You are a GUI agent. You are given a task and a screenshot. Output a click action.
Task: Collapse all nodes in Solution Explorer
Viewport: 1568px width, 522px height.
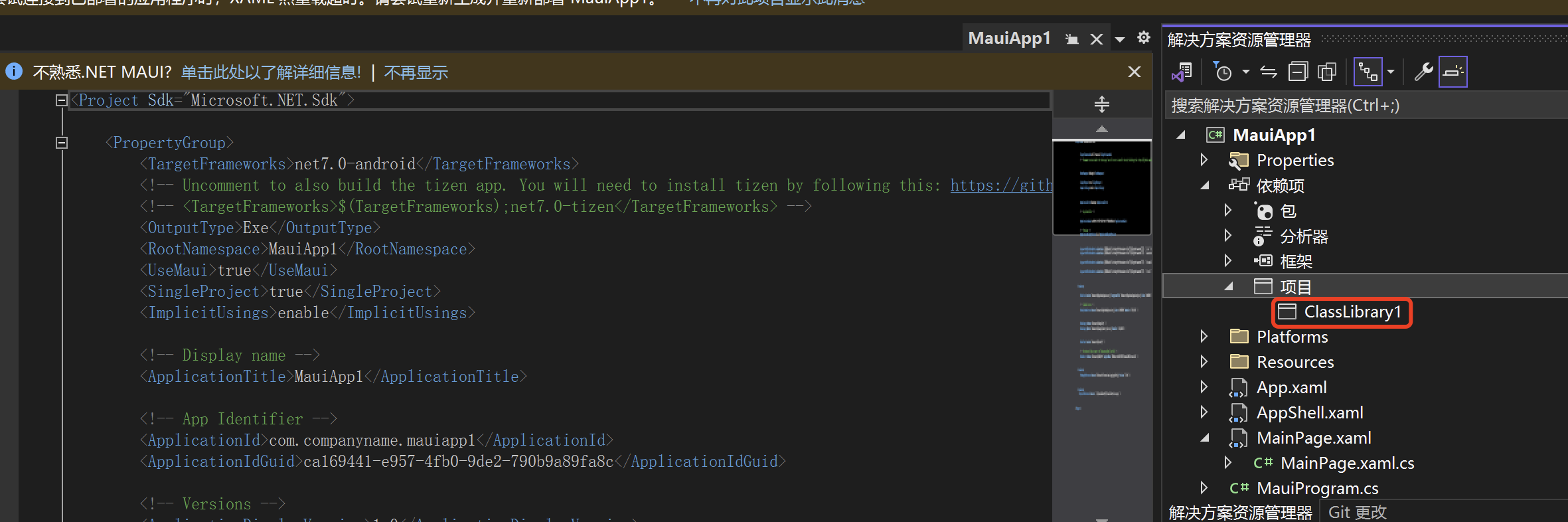pos(1298,72)
